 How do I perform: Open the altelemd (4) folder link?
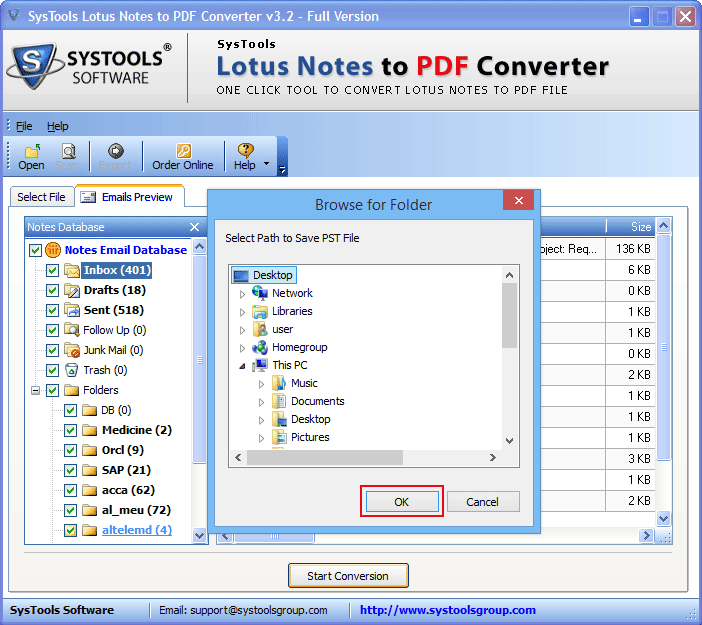tap(137, 530)
